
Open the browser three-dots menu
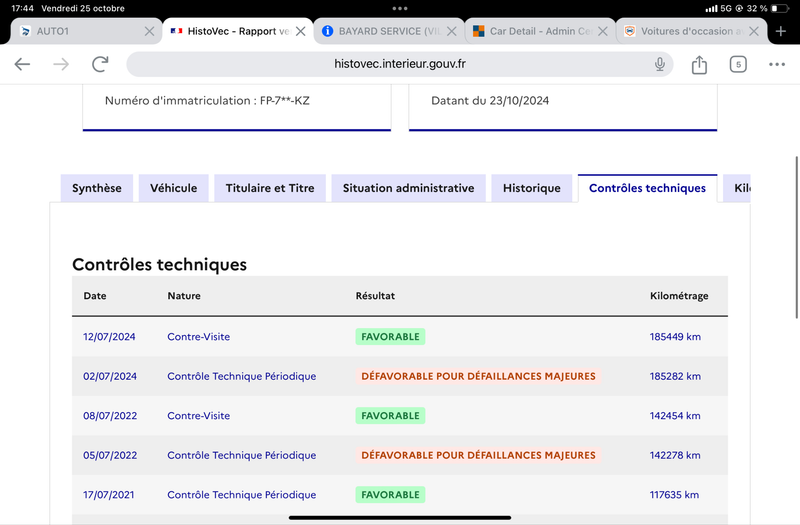click(777, 64)
